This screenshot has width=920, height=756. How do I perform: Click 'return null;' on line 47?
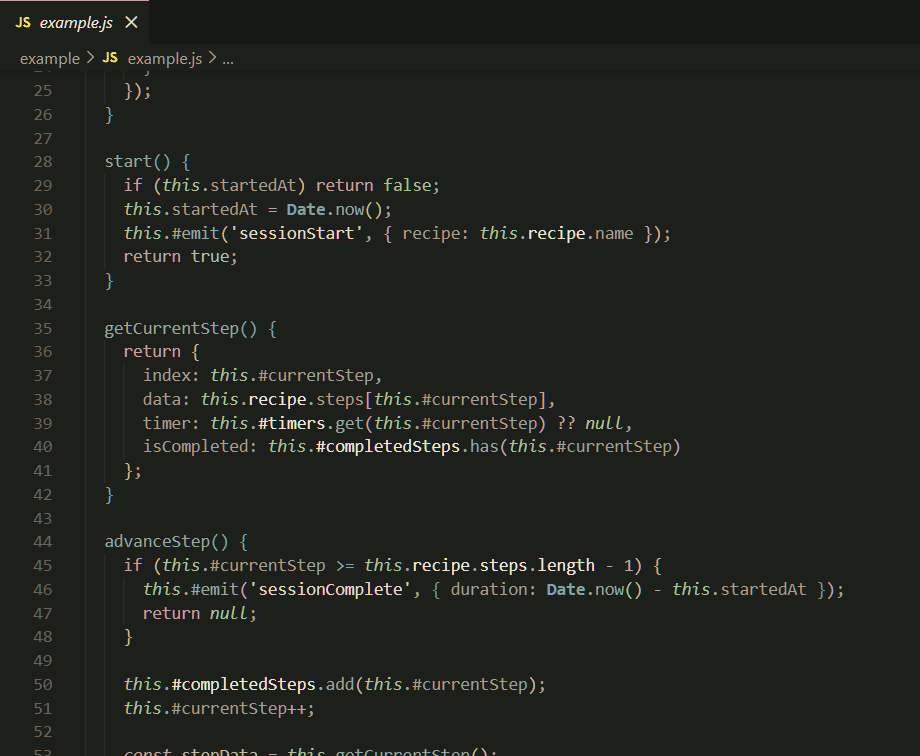(200, 613)
